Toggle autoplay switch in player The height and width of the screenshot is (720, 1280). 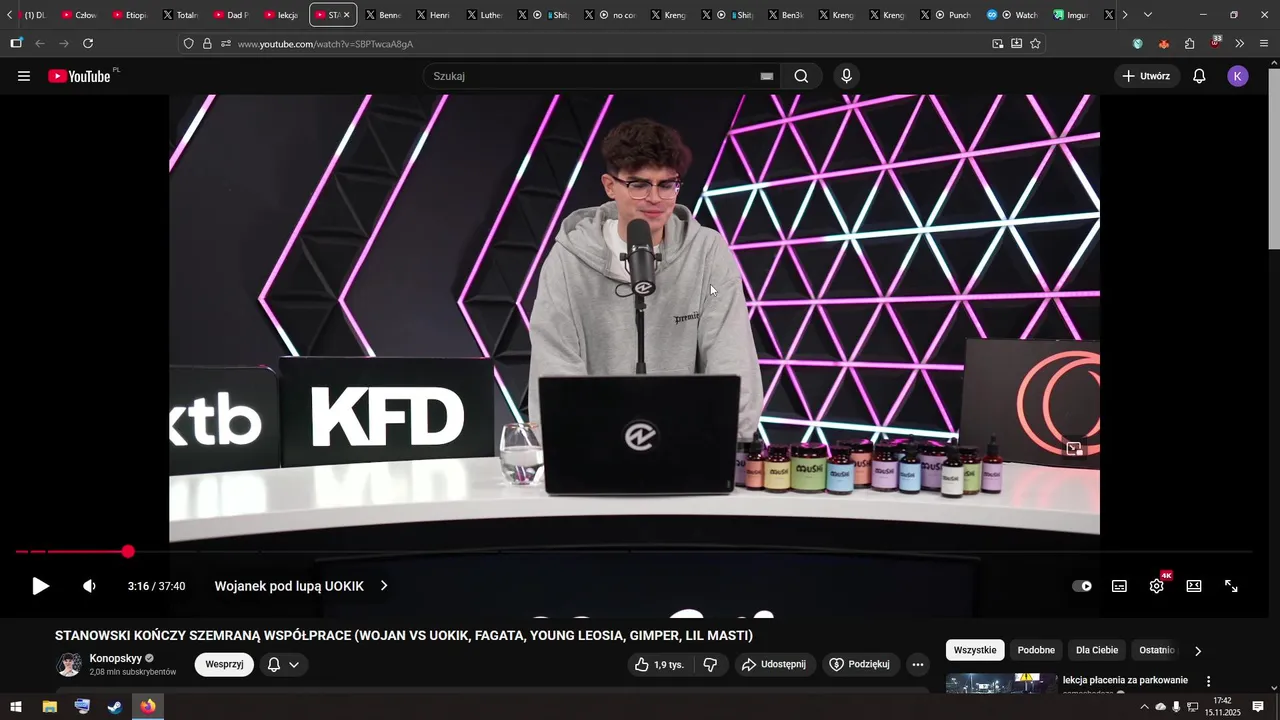(x=1082, y=586)
